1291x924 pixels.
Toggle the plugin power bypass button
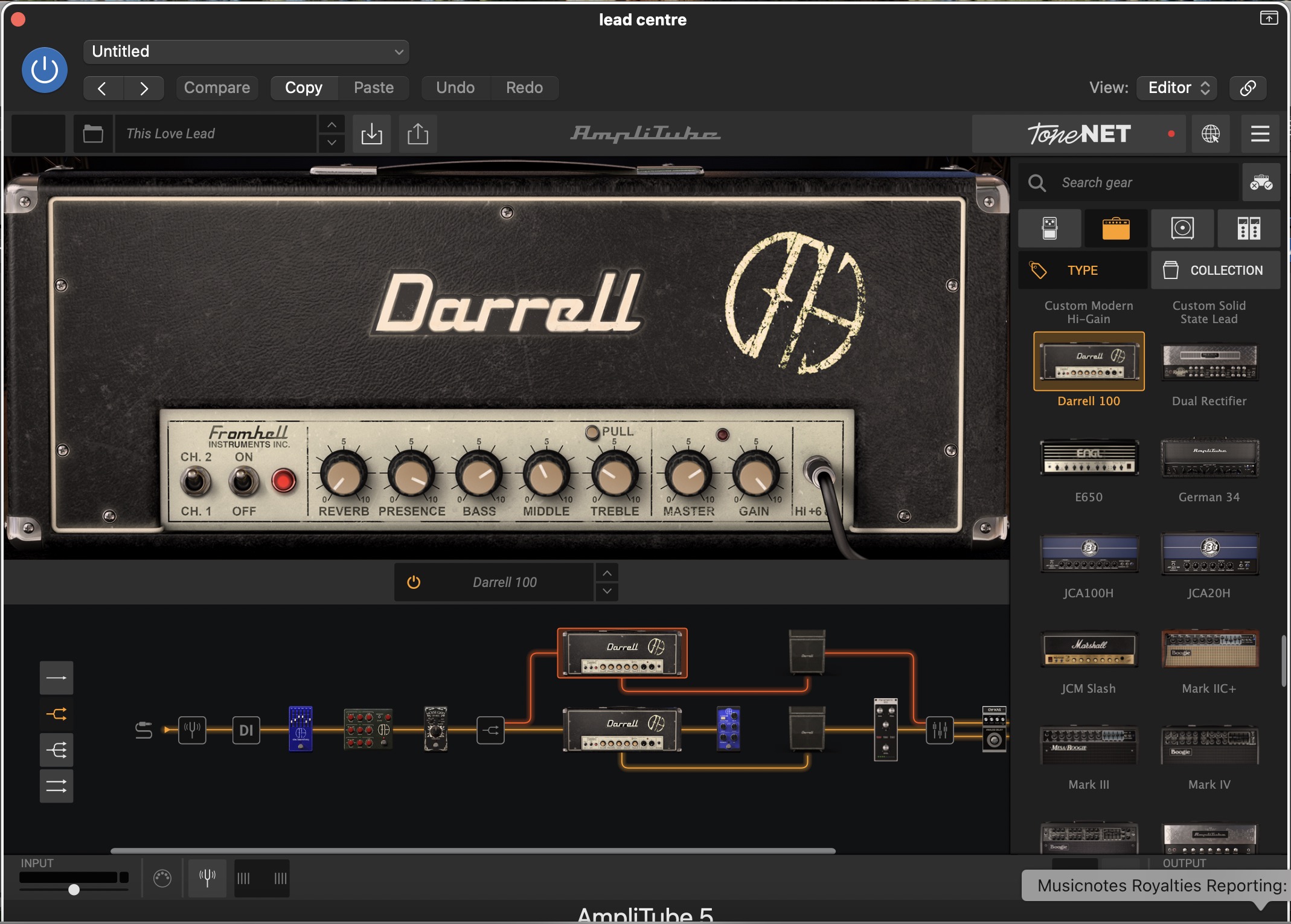tap(45, 70)
